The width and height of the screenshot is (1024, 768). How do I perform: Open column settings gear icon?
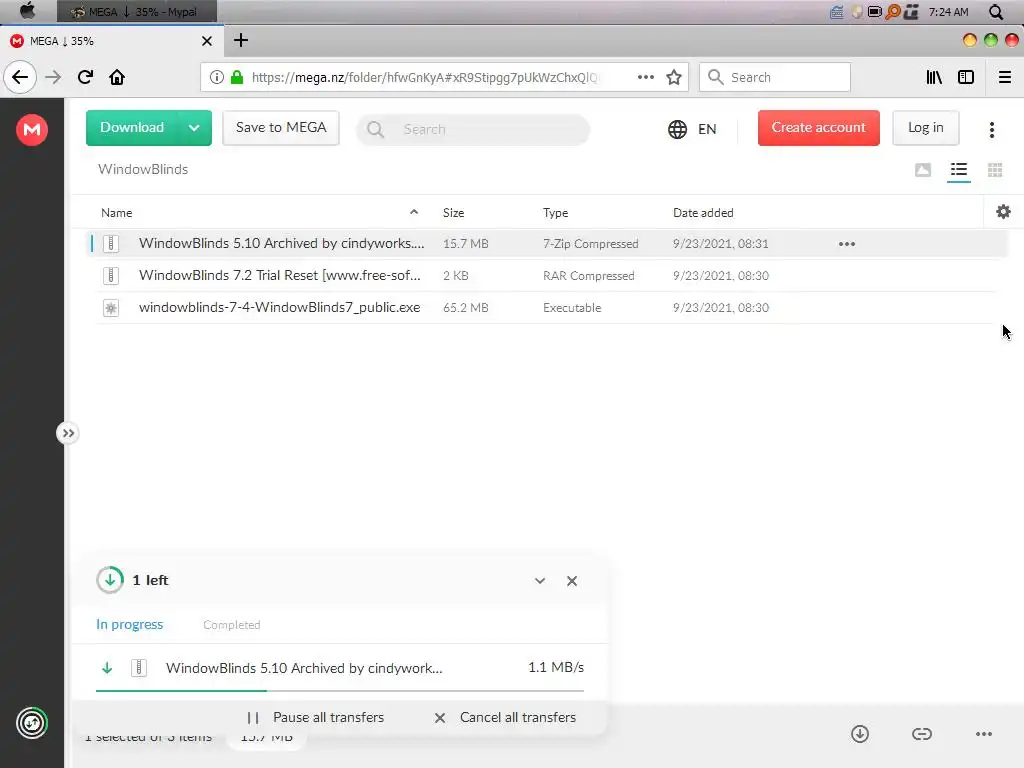pos(1003,212)
